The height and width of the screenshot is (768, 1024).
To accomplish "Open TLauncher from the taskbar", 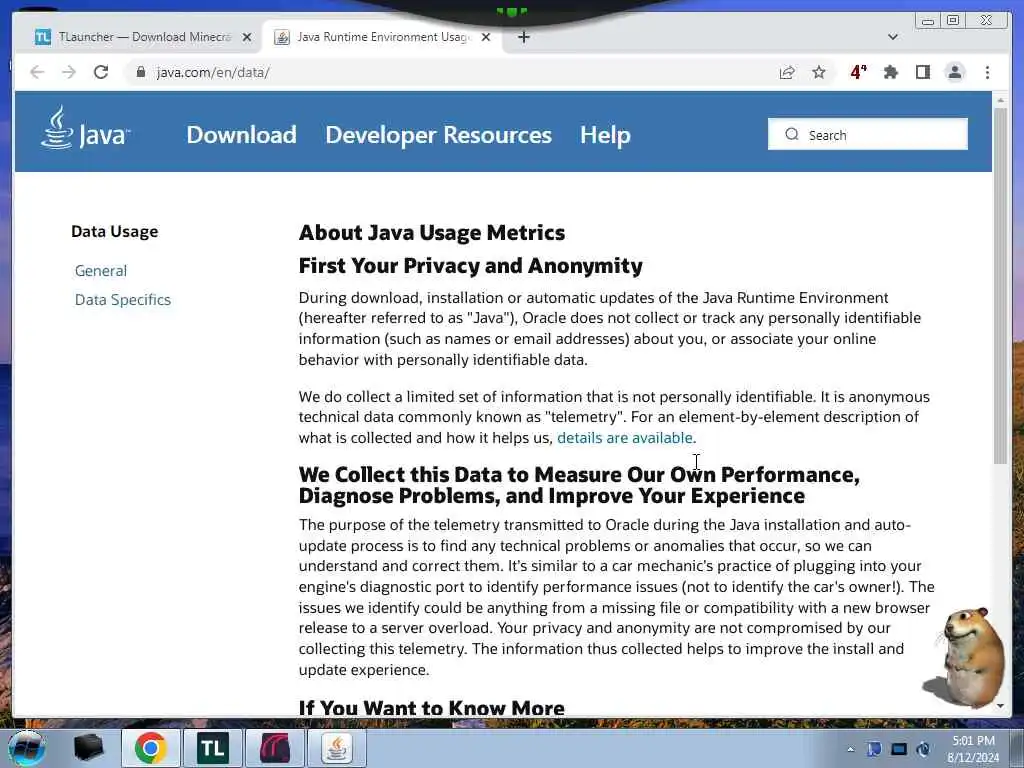I will 212,748.
